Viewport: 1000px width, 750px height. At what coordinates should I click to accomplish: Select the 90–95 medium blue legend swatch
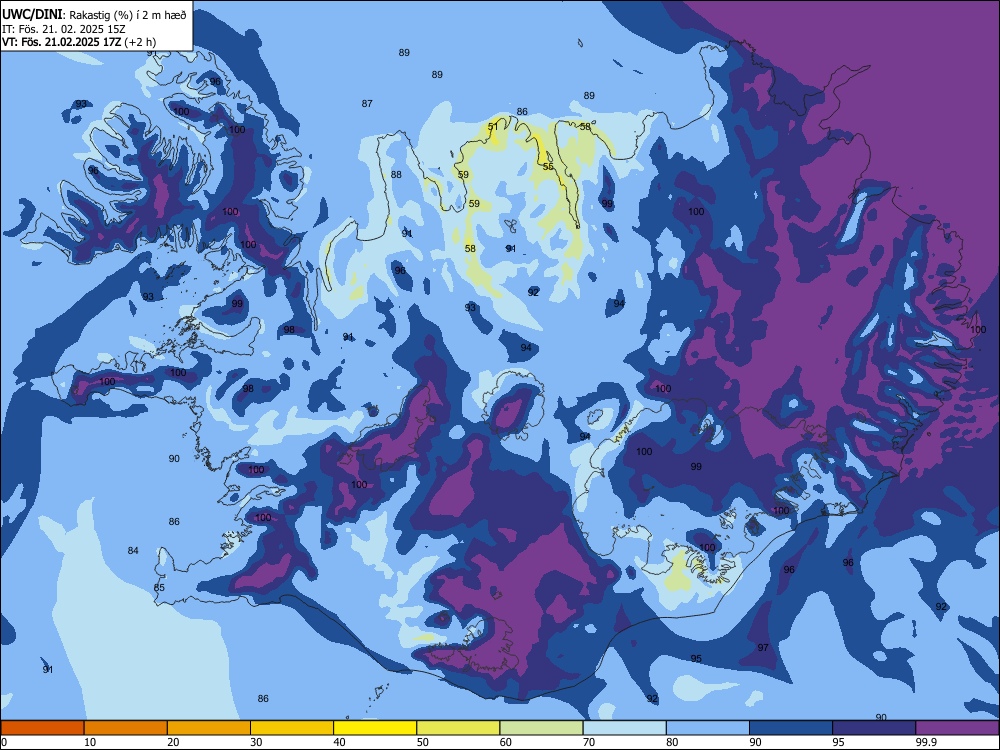[x=791, y=728]
